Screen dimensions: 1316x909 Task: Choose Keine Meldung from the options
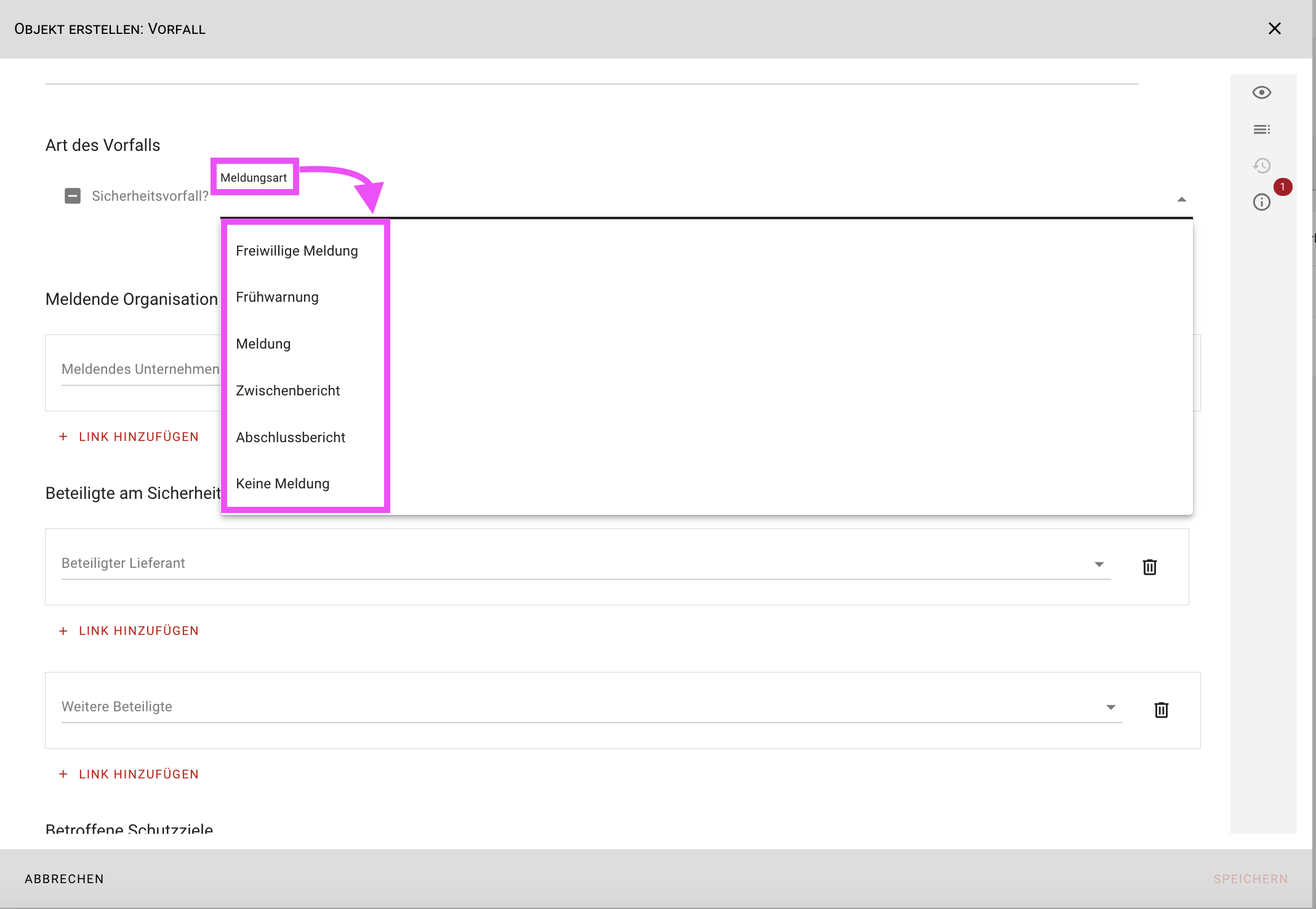click(283, 483)
